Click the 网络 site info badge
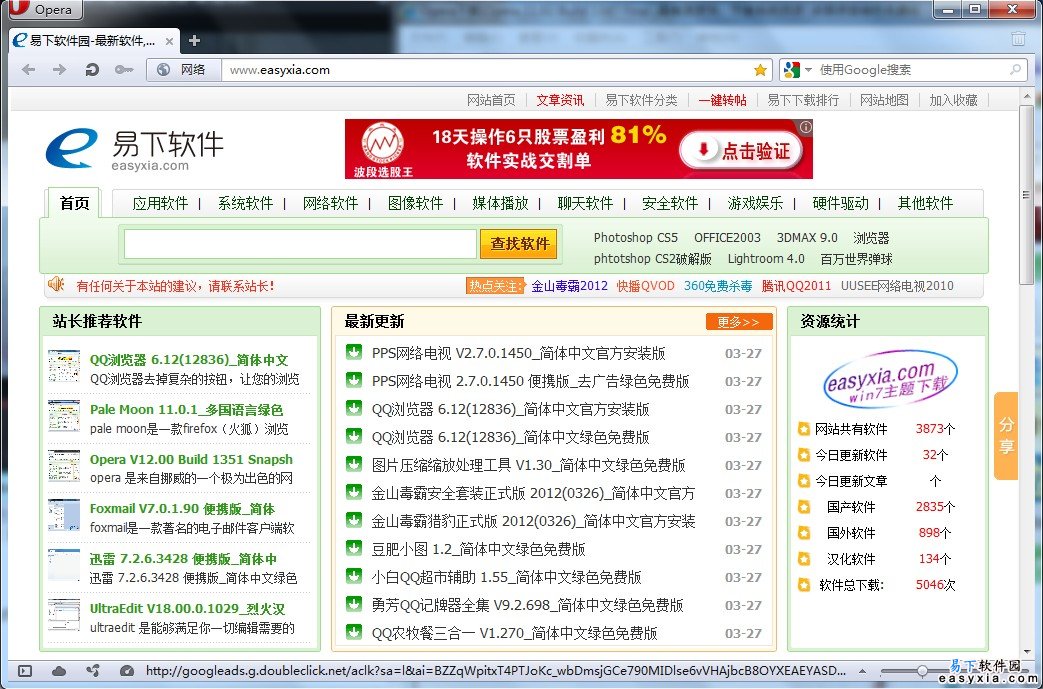This screenshot has height=689, width=1043. click(x=183, y=70)
